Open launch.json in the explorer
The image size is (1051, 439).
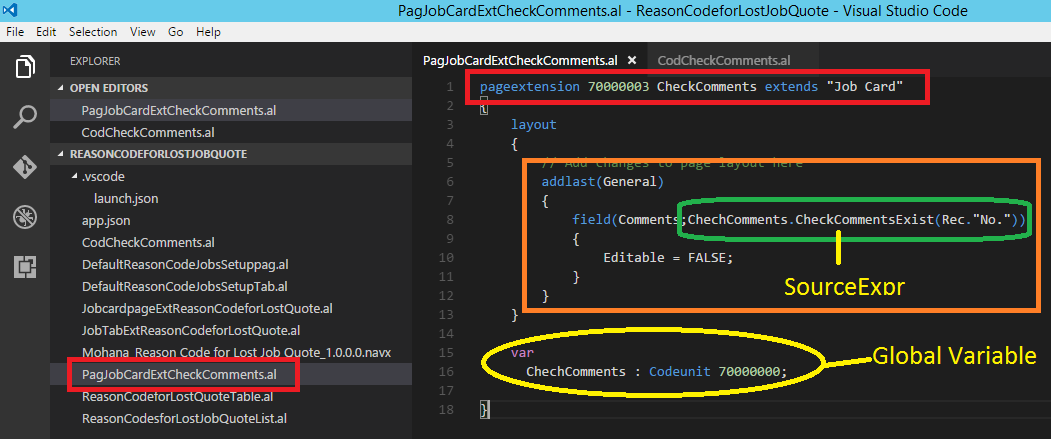tap(126, 198)
